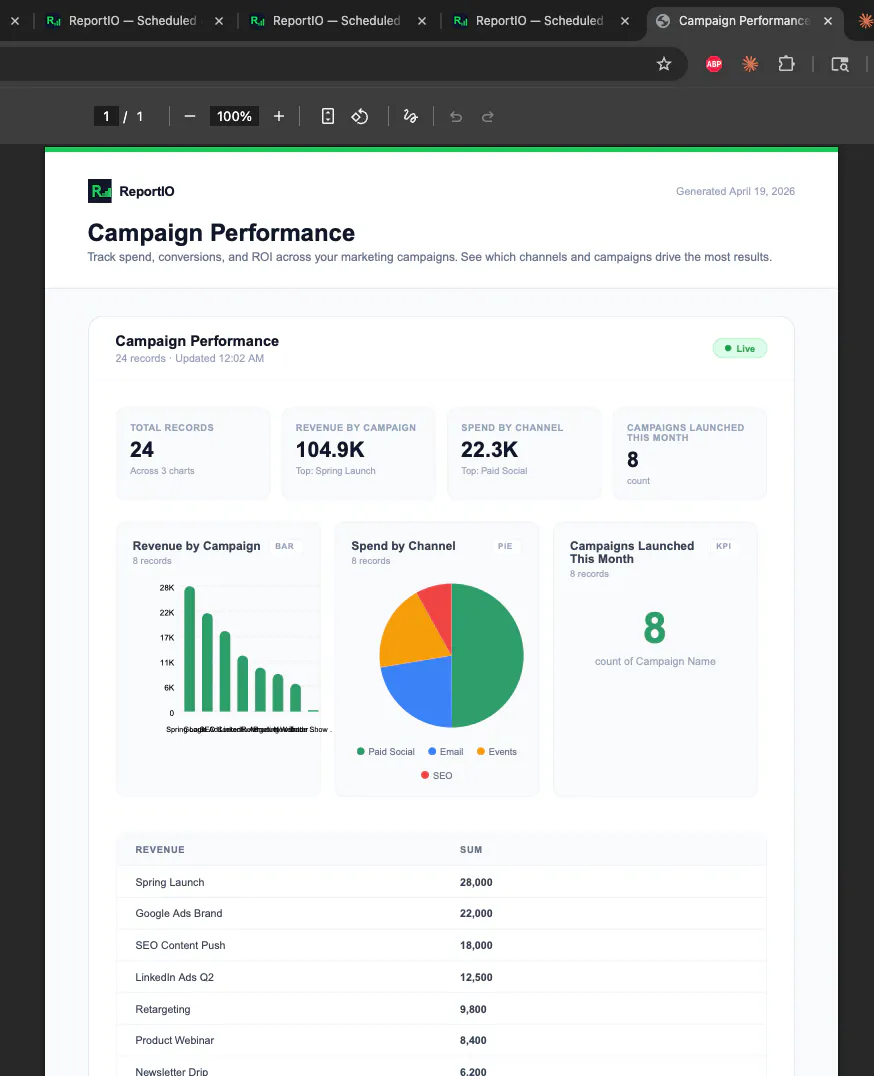The image size is (874, 1076).
Task: Click the Events legend entry
Action: pos(497,751)
